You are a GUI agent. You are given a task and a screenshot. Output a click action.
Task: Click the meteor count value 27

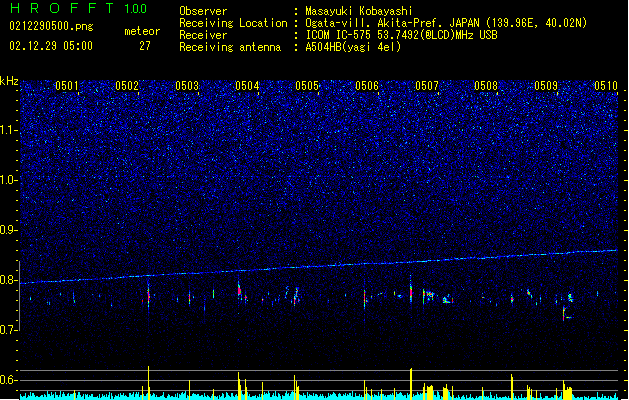coord(145,46)
